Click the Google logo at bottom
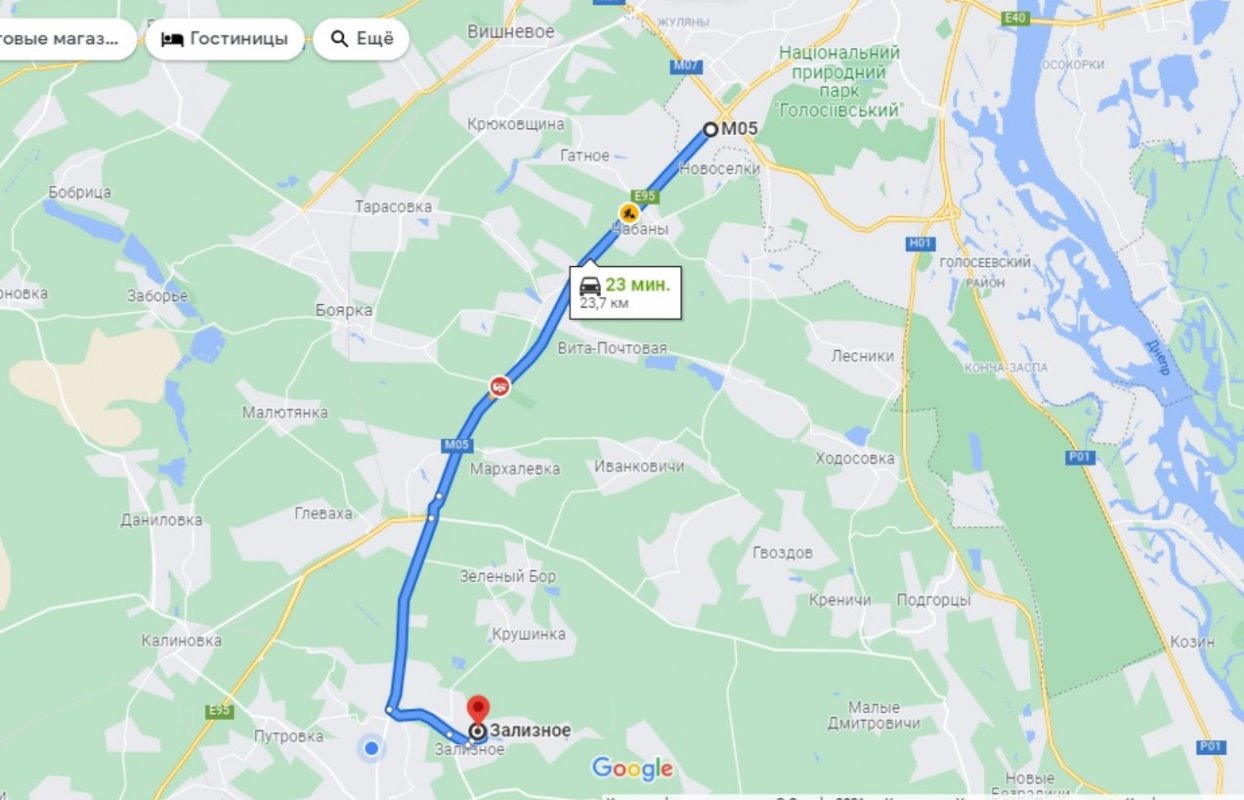The image size is (1244, 800). click(632, 768)
